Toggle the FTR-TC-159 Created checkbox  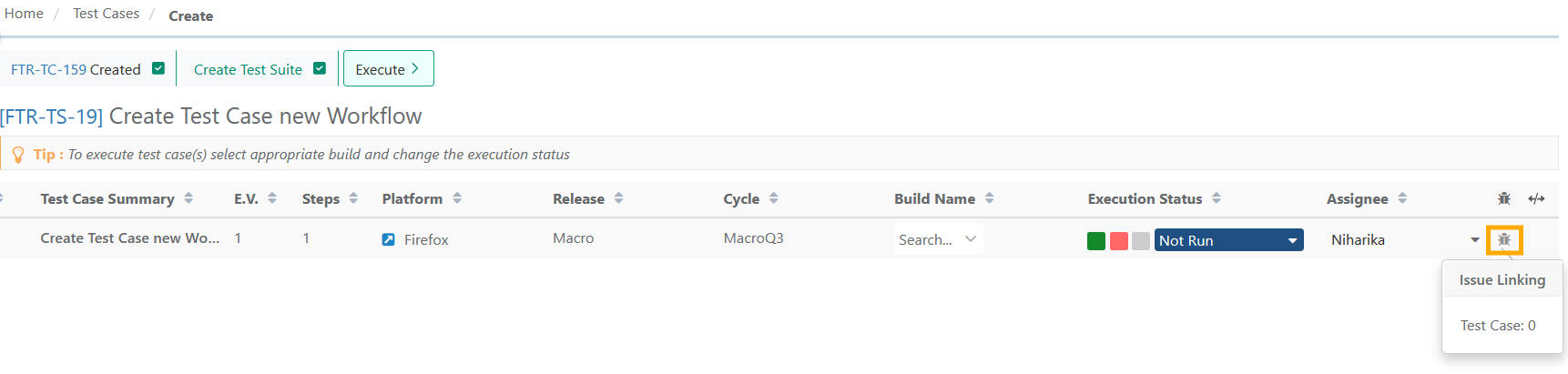pos(158,68)
